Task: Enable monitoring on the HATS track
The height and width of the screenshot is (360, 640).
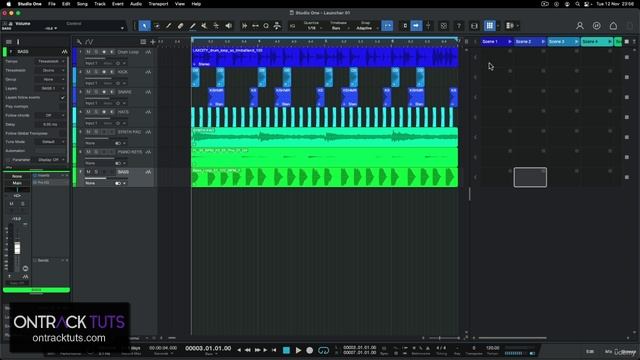Action: pos(112,112)
